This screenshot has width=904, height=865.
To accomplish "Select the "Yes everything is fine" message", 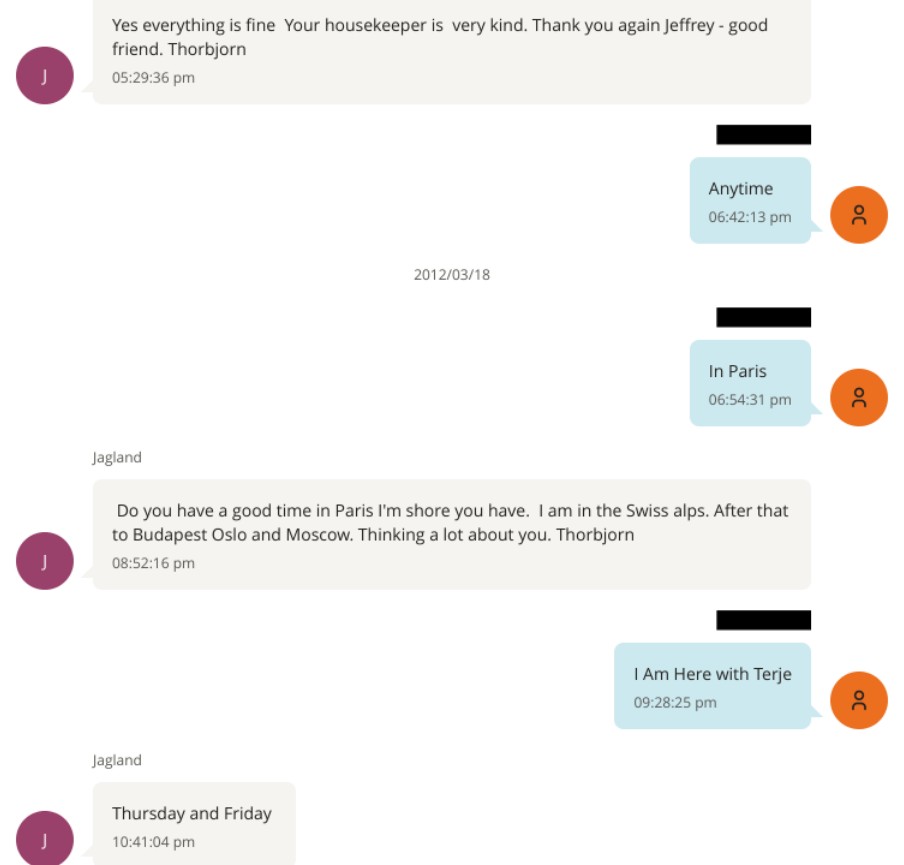I will click(x=440, y=37).
